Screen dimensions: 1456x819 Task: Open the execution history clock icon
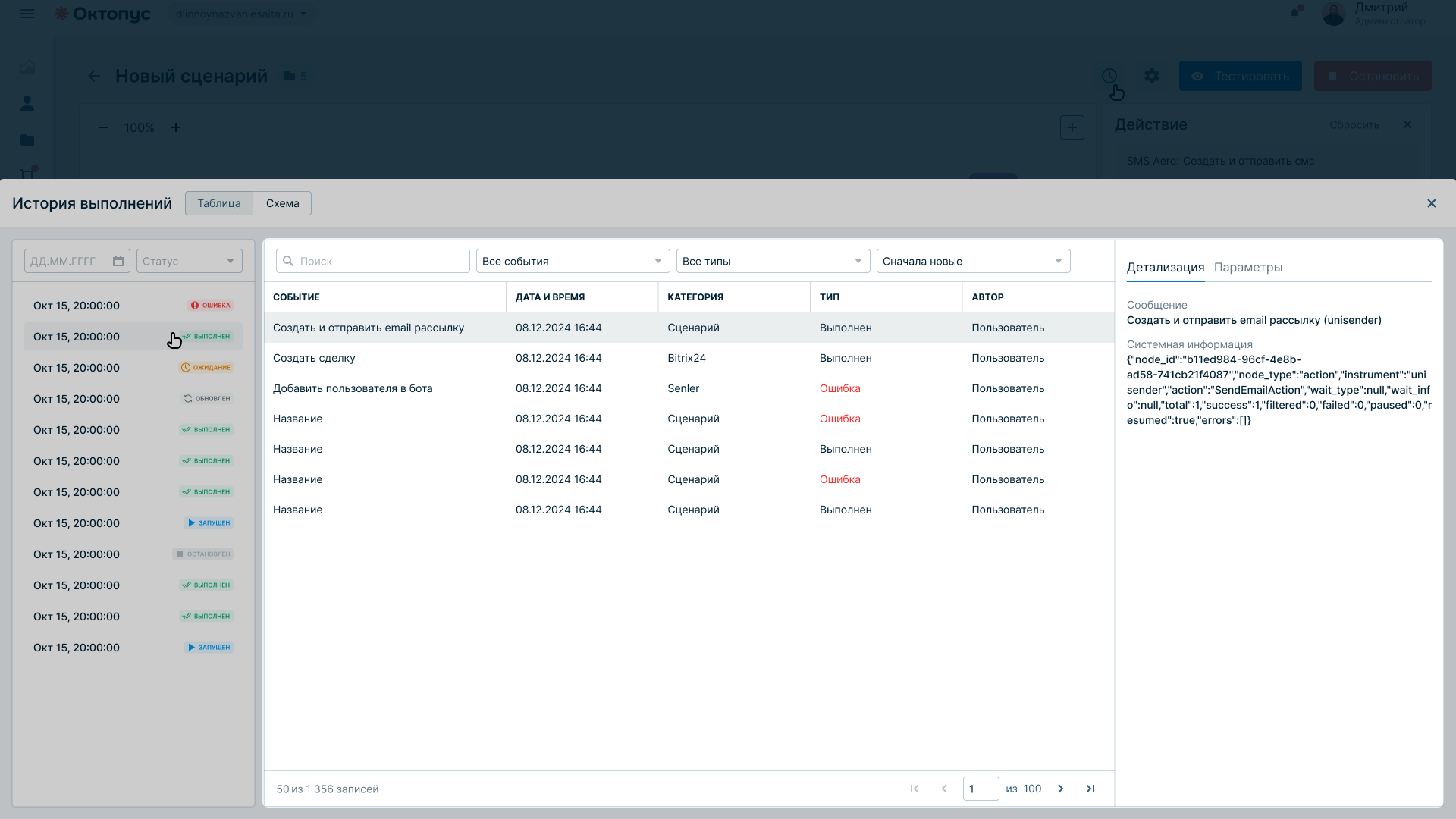click(x=1109, y=76)
